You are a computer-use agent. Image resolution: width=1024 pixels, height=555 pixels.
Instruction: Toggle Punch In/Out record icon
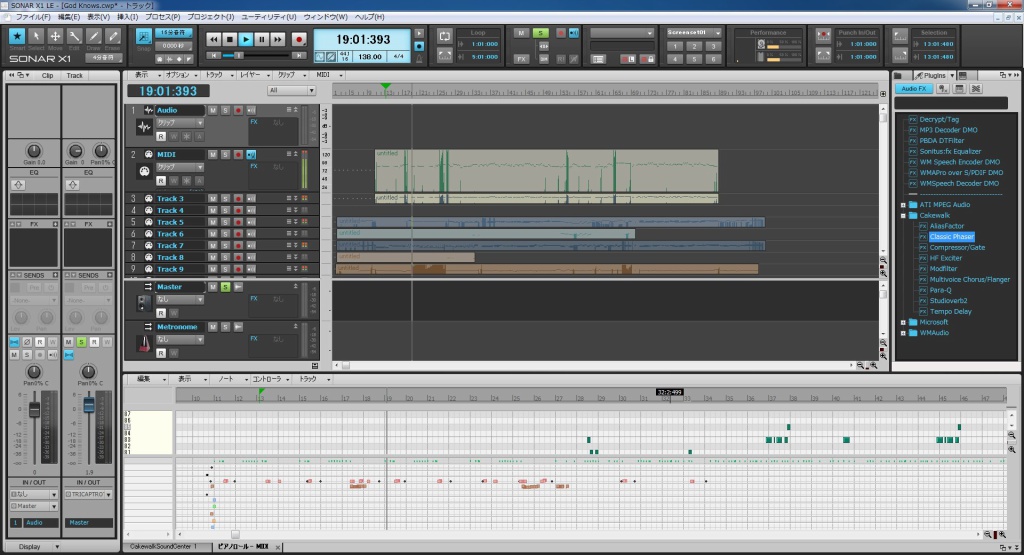point(824,35)
